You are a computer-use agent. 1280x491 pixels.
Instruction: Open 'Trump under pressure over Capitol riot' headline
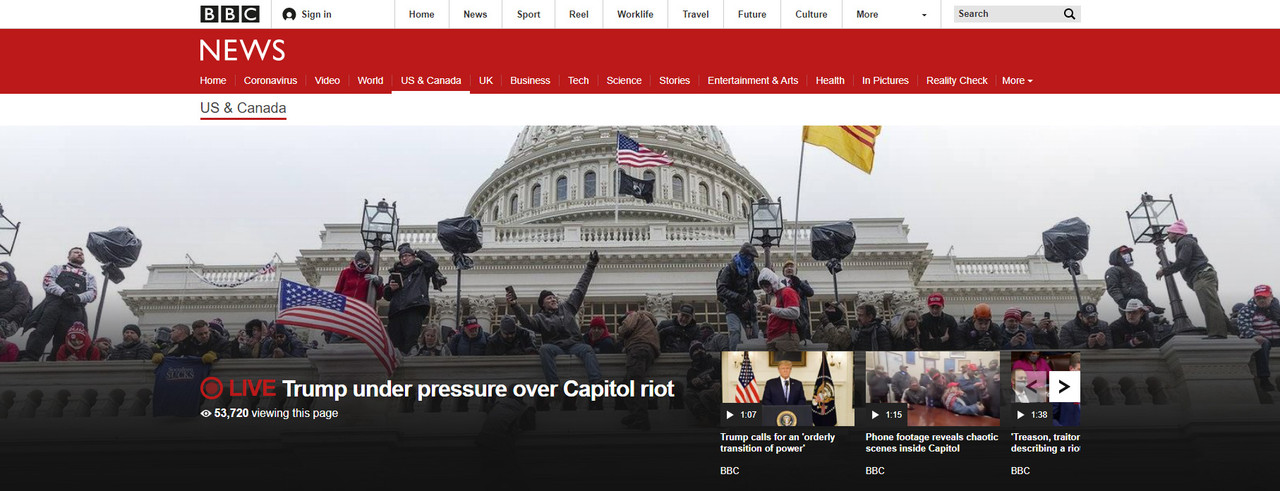click(478, 388)
